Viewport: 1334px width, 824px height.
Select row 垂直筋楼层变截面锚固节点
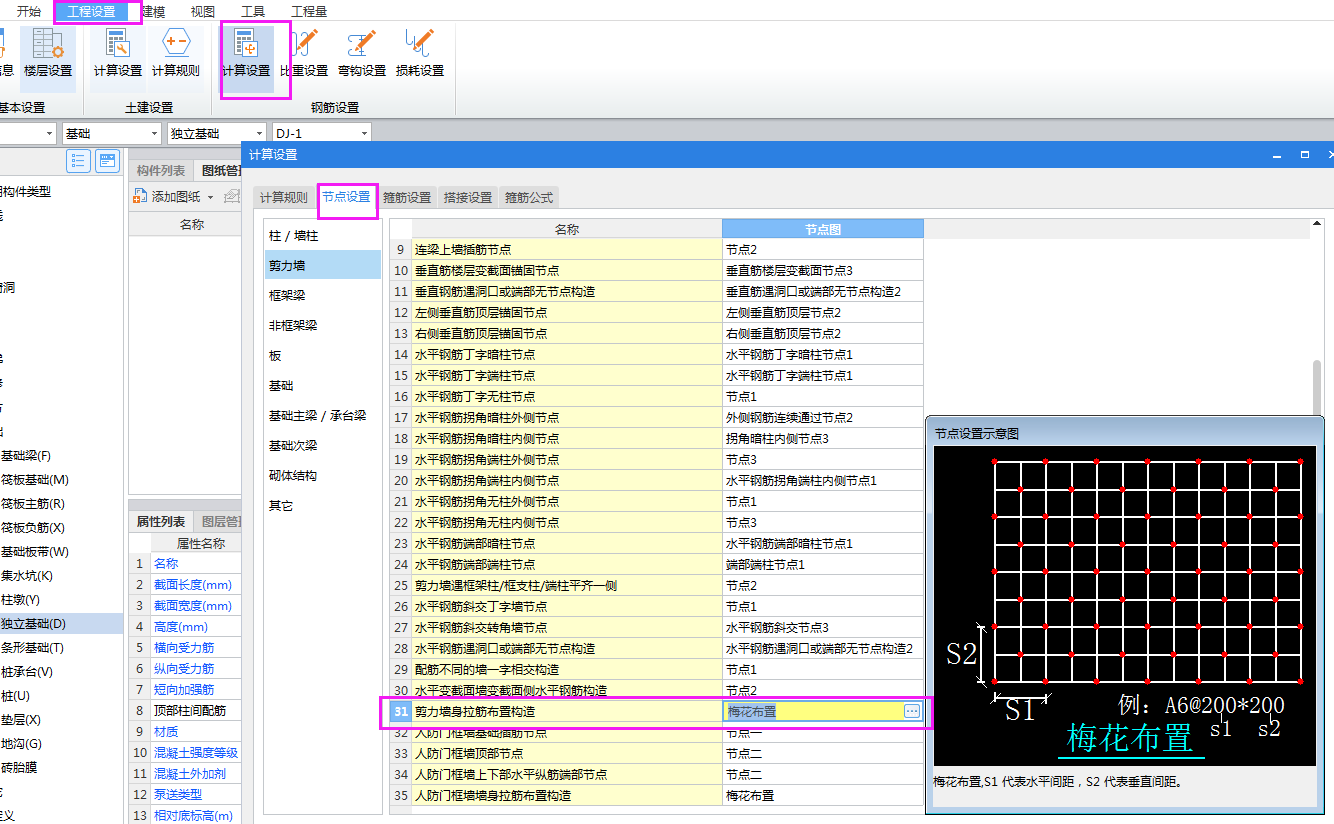pos(567,271)
